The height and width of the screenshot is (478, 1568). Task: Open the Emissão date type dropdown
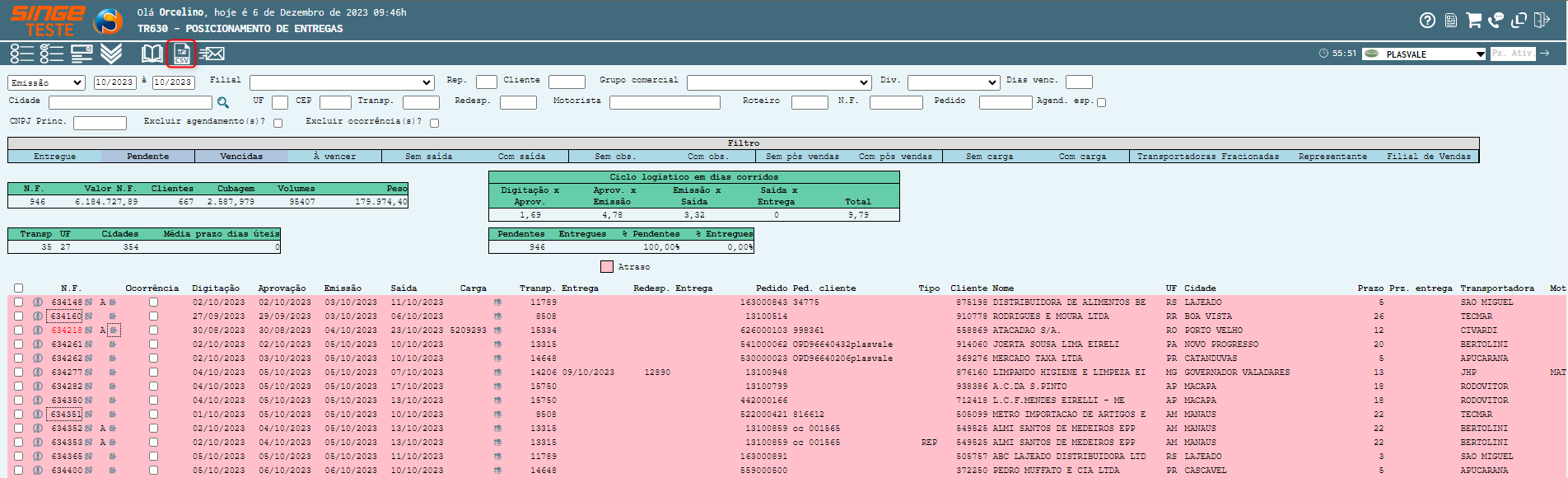tap(47, 82)
